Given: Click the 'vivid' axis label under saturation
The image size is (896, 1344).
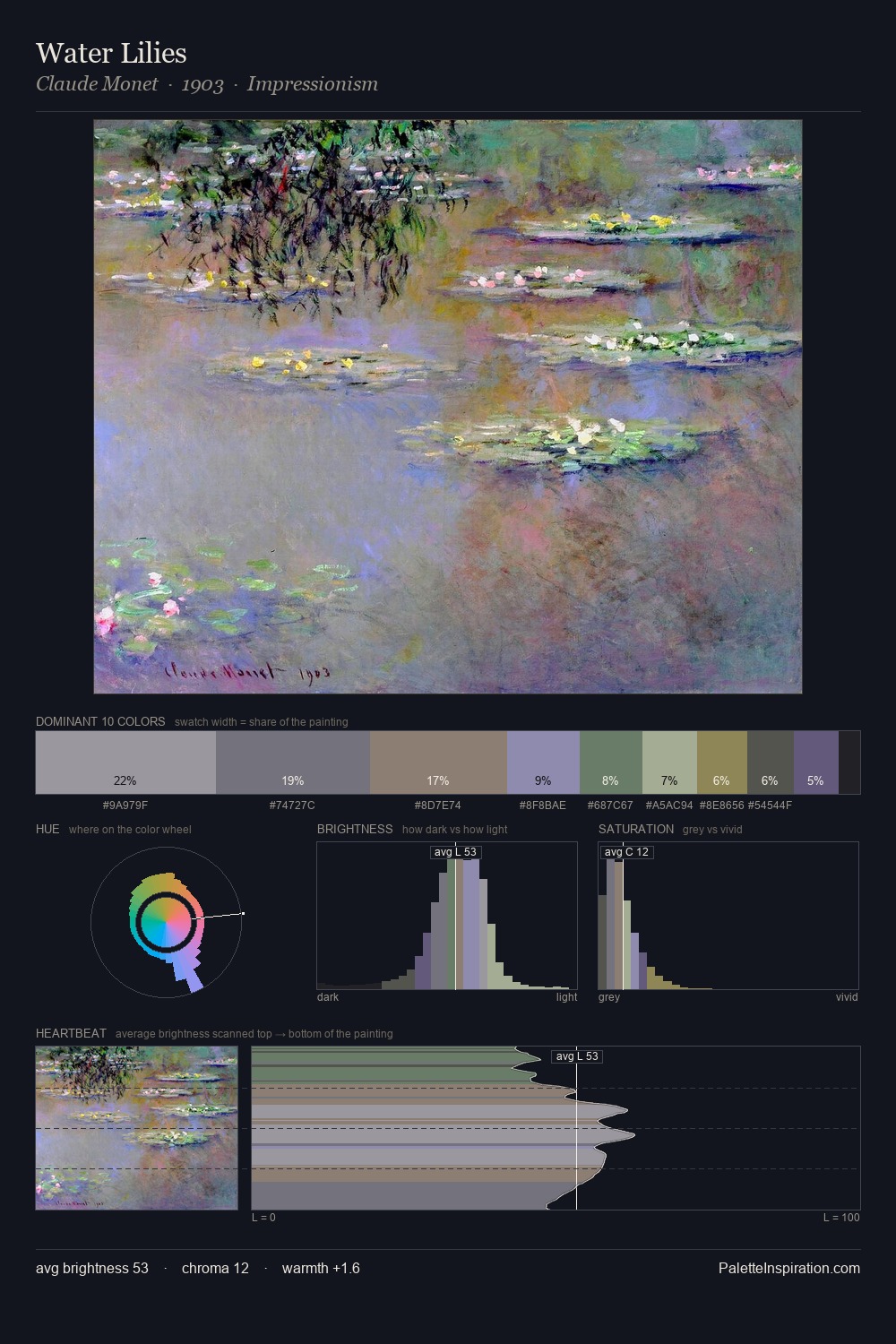Looking at the screenshot, I should 847,997.
